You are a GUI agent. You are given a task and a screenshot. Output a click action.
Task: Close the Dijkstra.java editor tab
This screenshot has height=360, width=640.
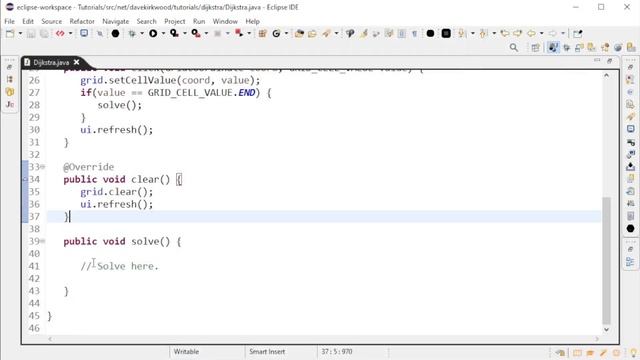pyautogui.click(x=77, y=62)
